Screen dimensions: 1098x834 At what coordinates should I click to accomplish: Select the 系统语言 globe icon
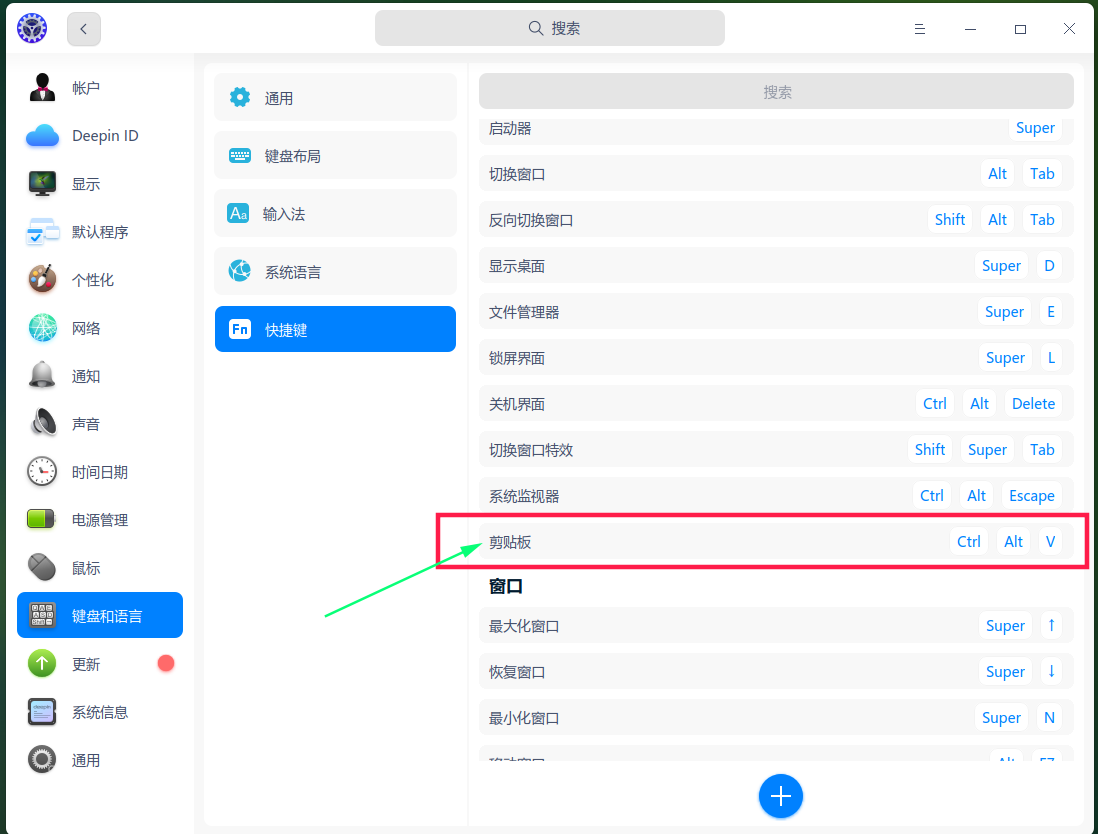pyautogui.click(x=239, y=271)
